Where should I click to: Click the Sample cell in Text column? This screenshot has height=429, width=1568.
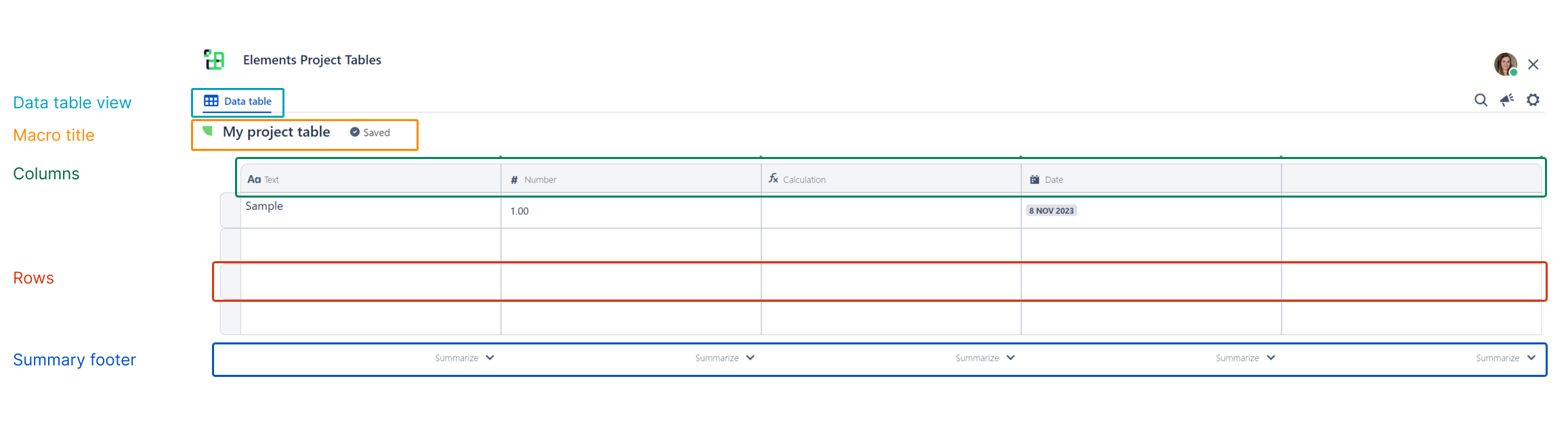pyautogui.click(x=265, y=206)
